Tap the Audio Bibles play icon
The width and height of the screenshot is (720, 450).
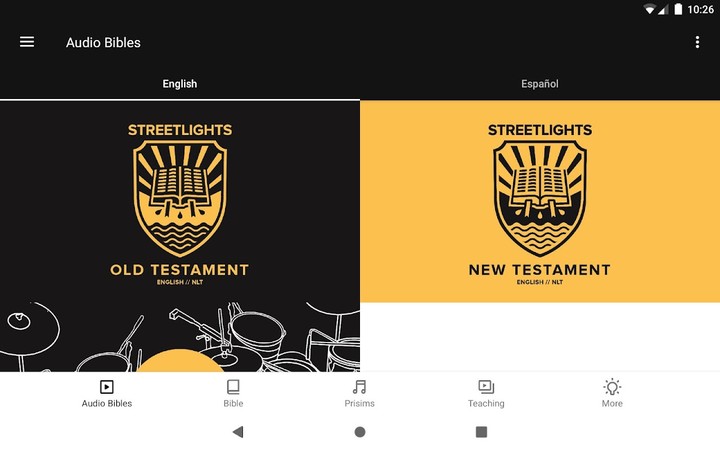click(x=107, y=387)
